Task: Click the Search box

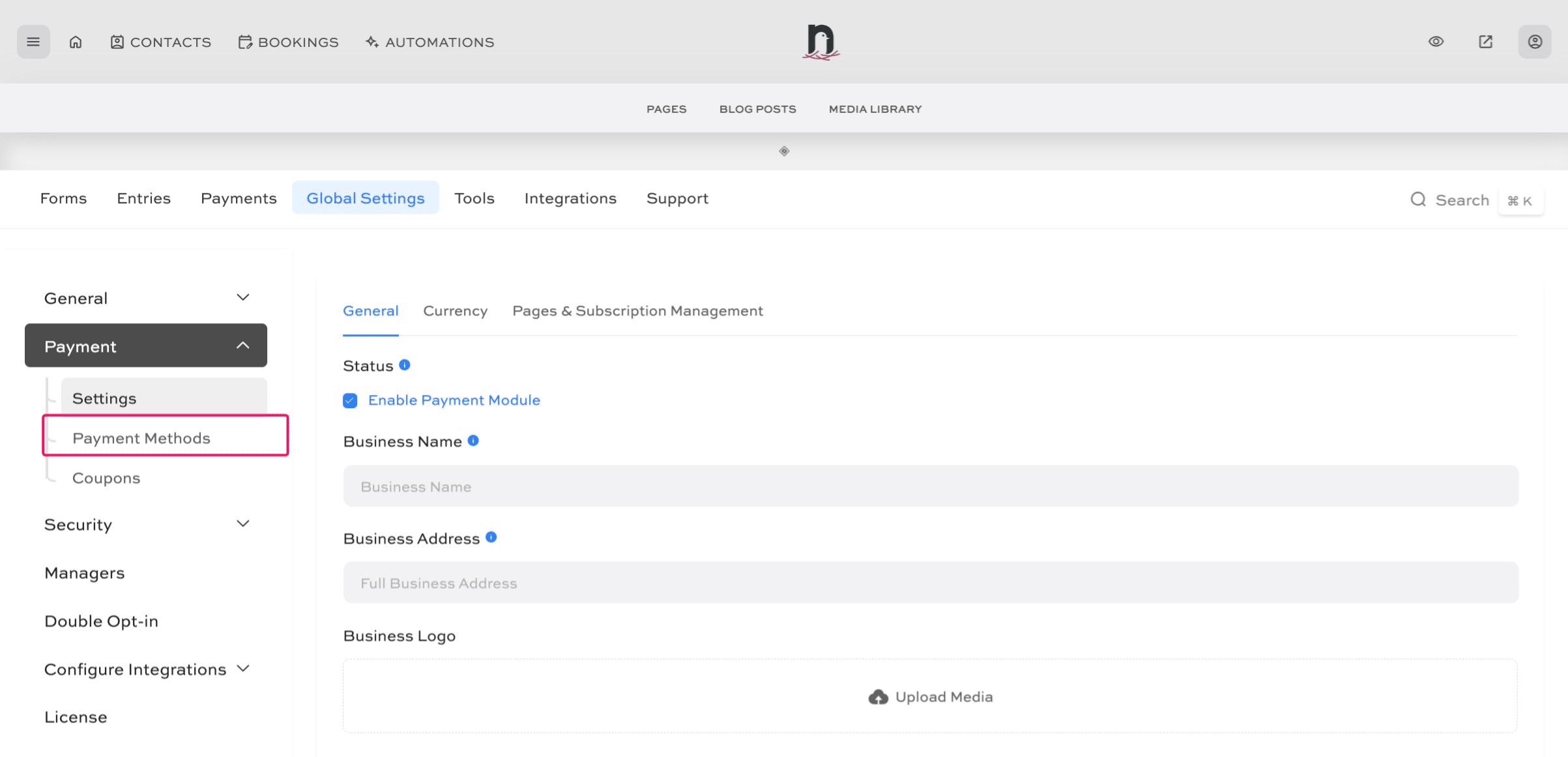Action: click(x=1461, y=200)
